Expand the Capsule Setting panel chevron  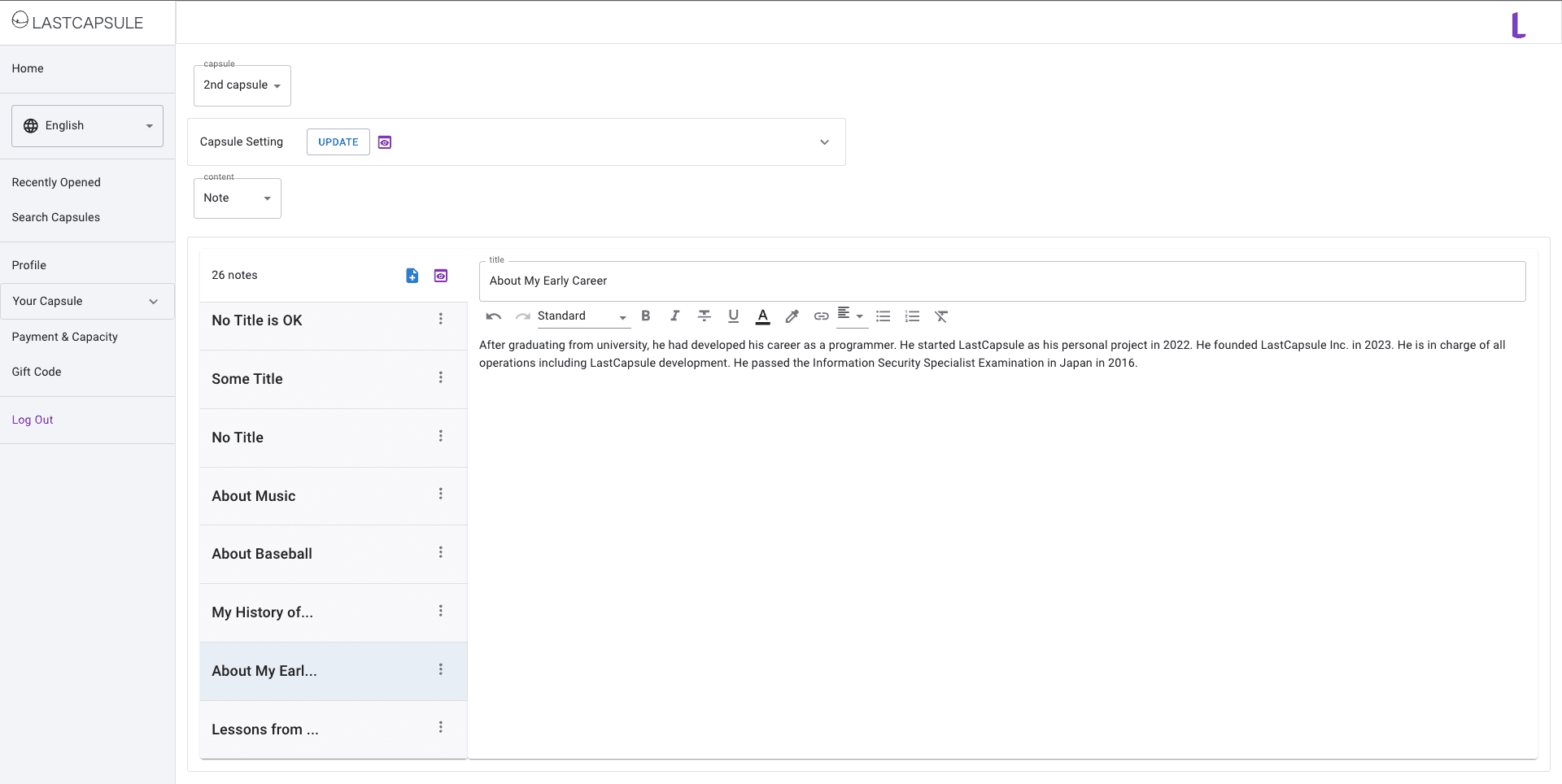coord(824,142)
